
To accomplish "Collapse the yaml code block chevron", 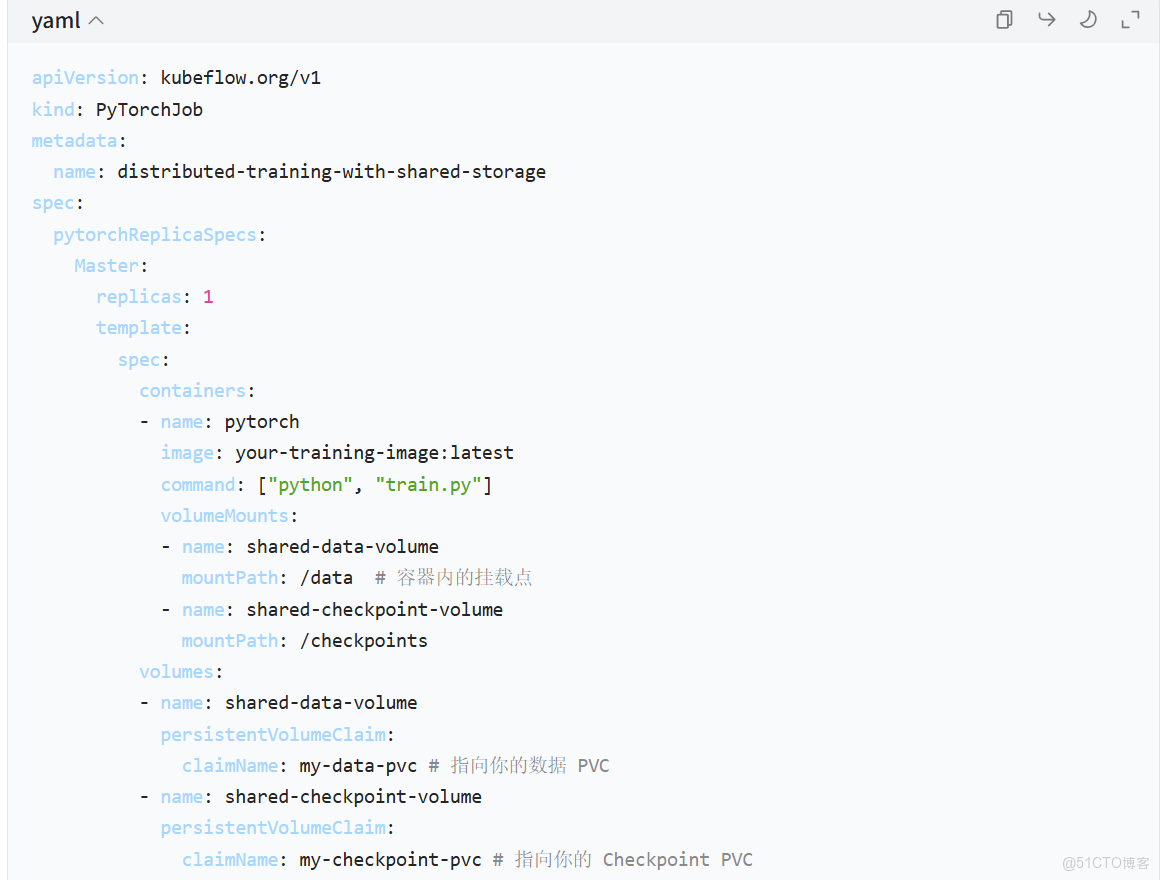I will [x=96, y=21].
